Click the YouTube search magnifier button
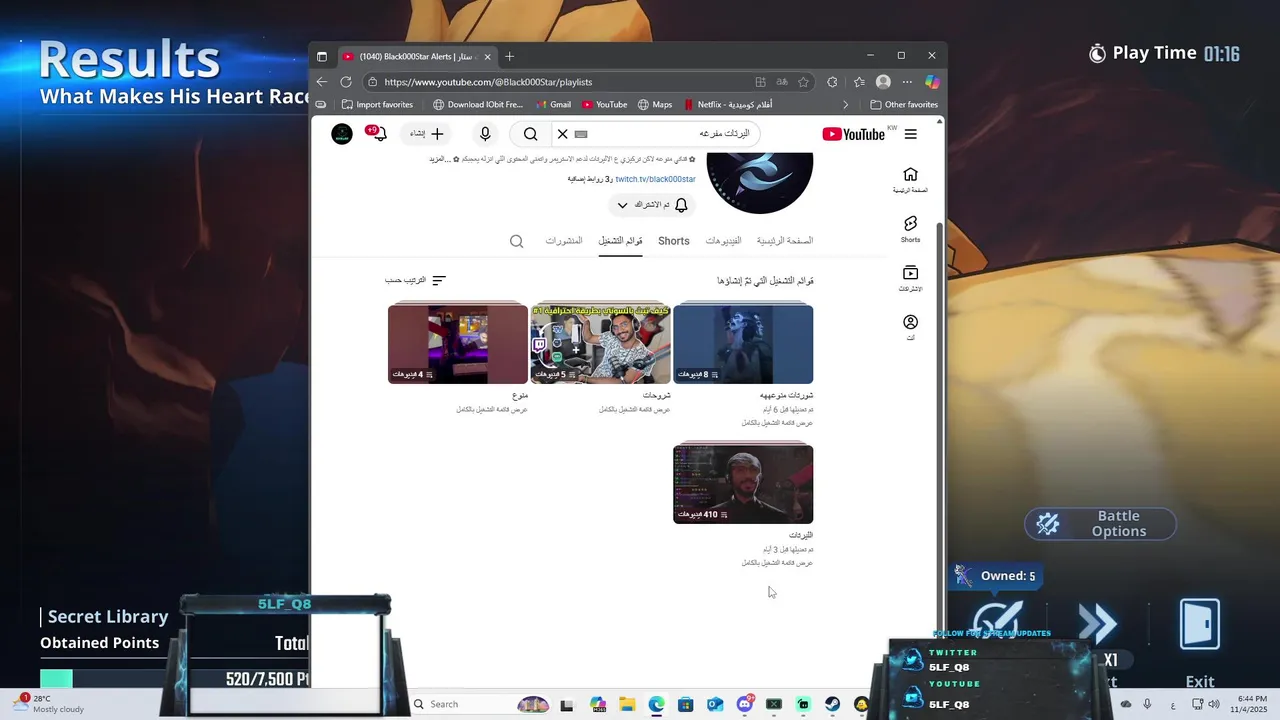This screenshot has width=1280, height=720. tap(531, 134)
